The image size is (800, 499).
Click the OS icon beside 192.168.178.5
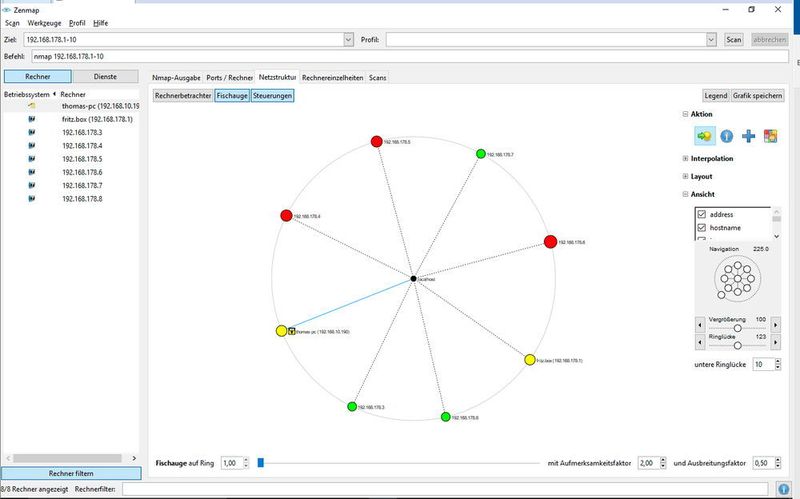(x=32, y=159)
